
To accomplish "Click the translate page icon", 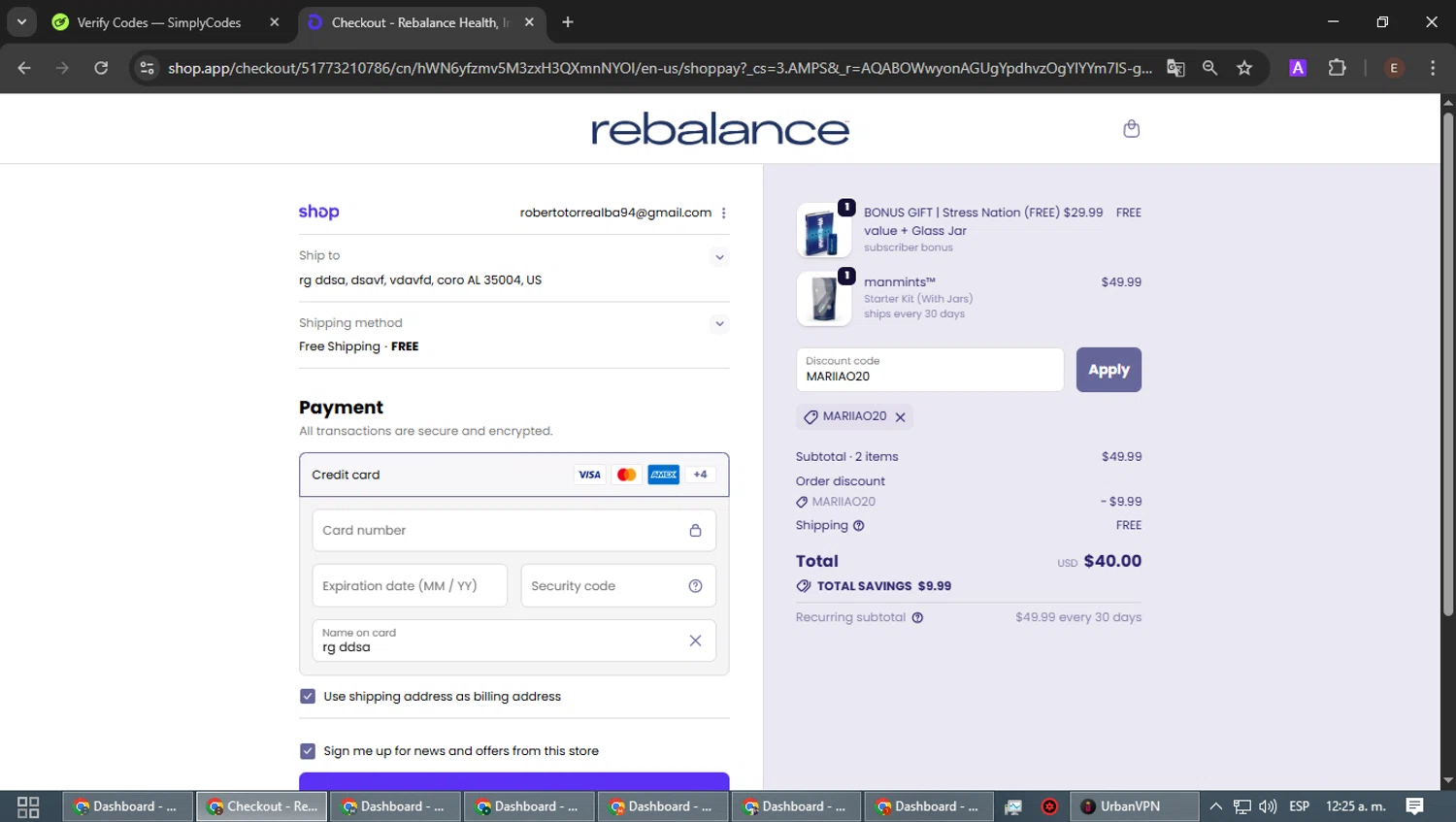I will click(x=1175, y=68).
